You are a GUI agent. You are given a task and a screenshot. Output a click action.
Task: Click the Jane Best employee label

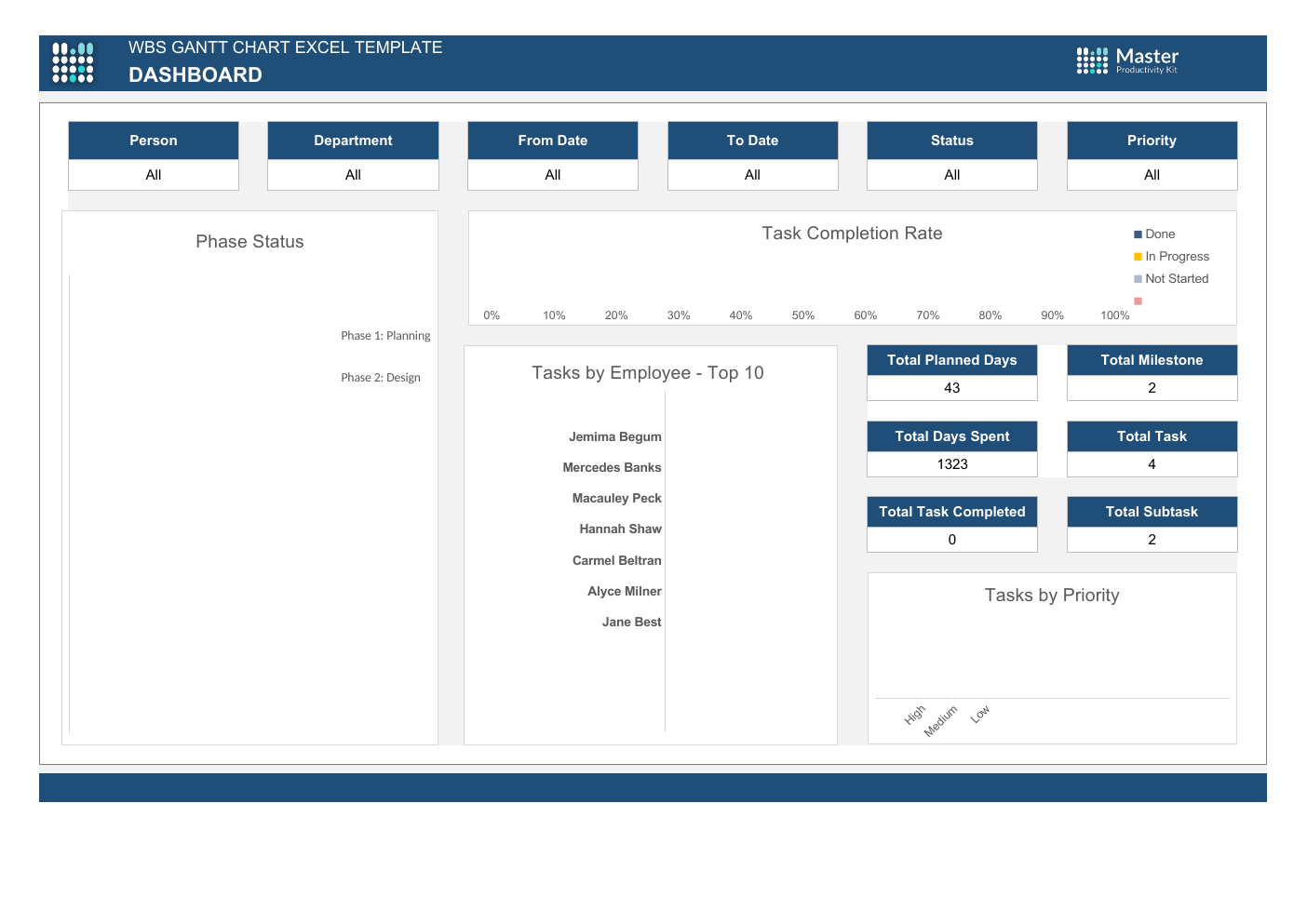click(x=631, y=622)
